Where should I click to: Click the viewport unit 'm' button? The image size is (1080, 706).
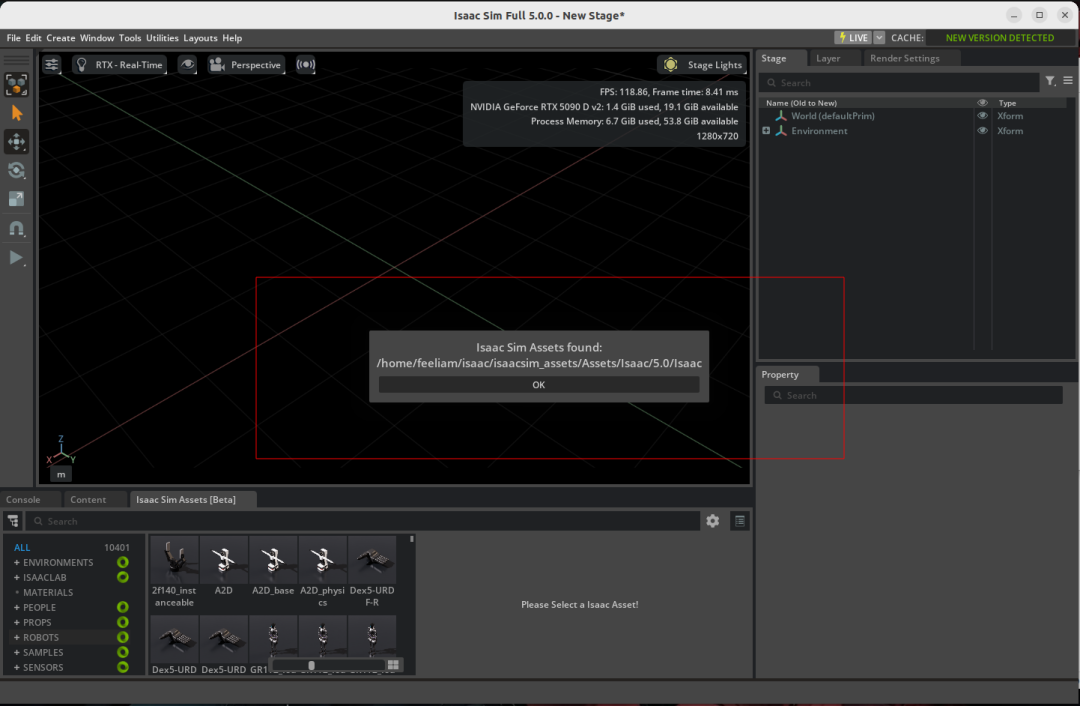coord(61,474)
